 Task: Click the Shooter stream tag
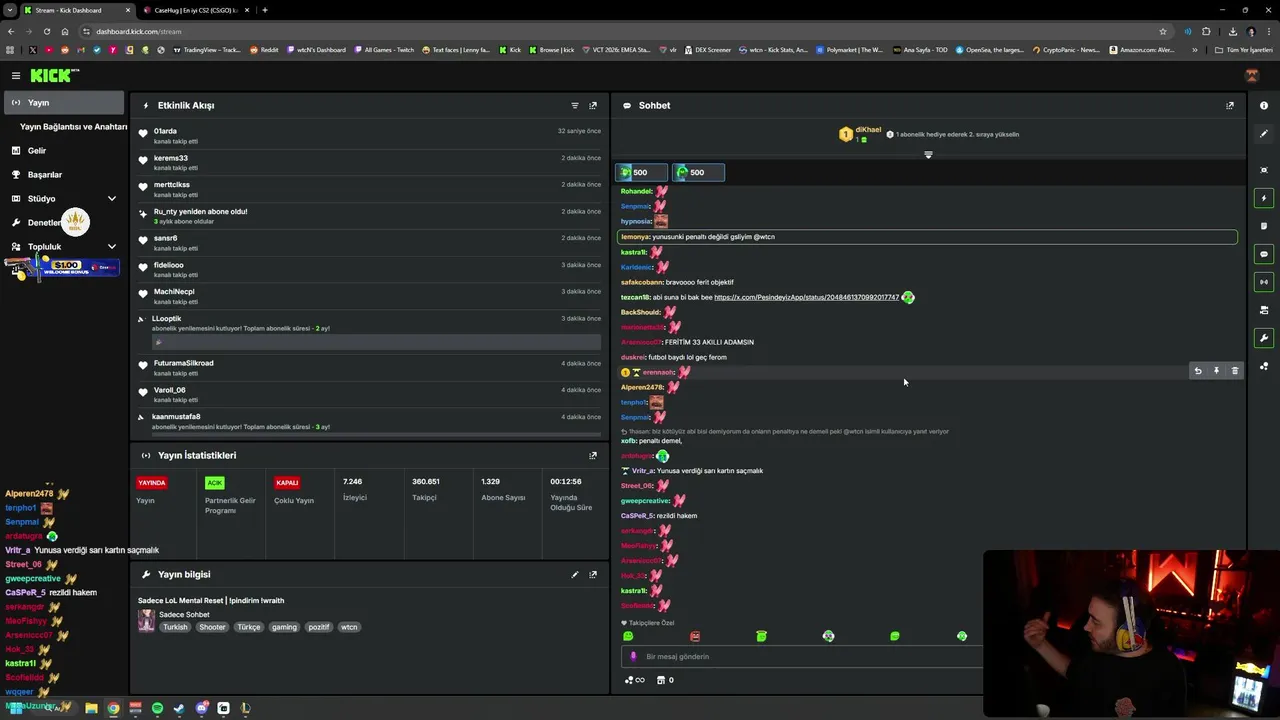212,627
